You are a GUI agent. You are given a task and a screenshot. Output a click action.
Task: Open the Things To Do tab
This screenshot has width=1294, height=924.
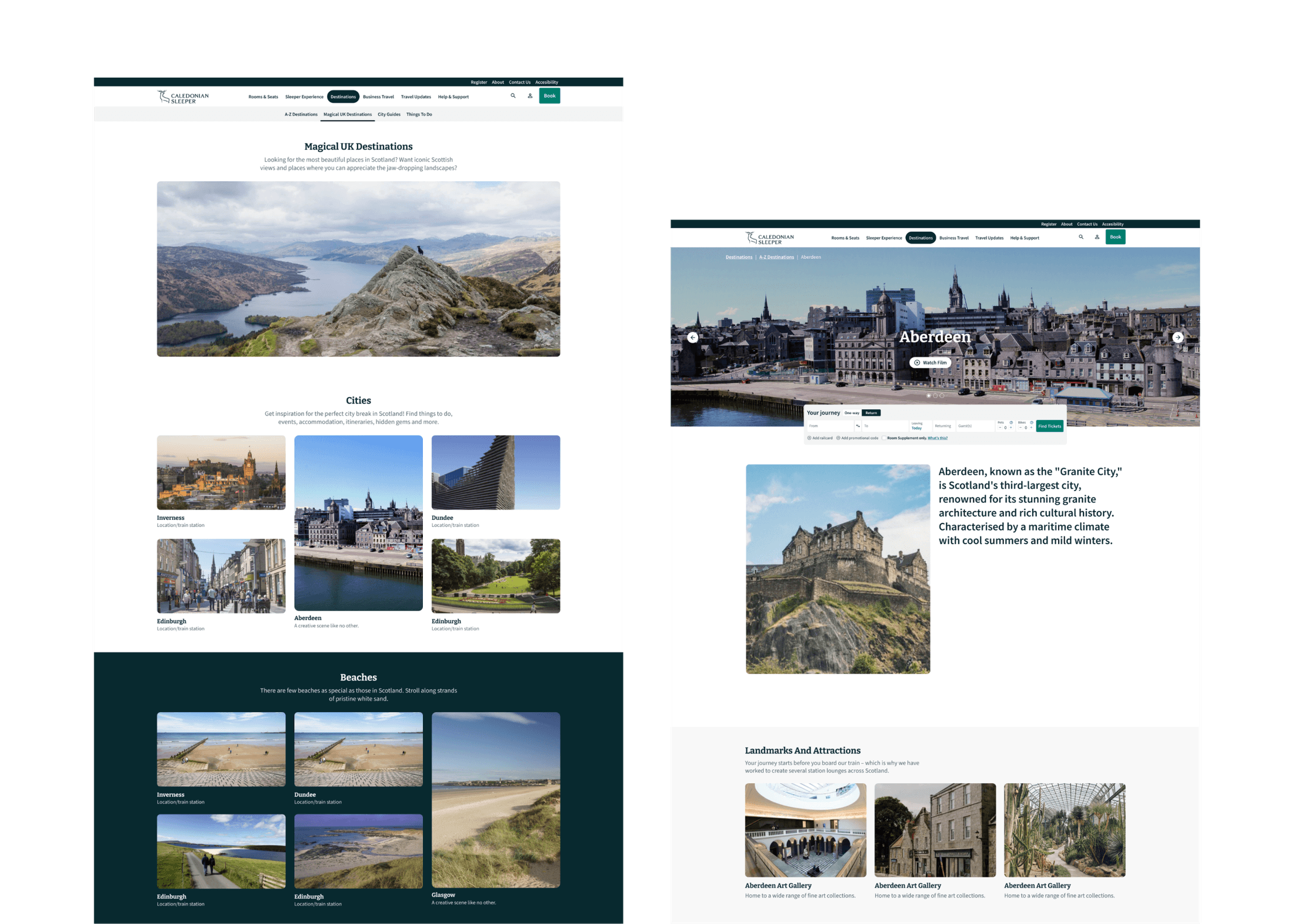(419, 115)
